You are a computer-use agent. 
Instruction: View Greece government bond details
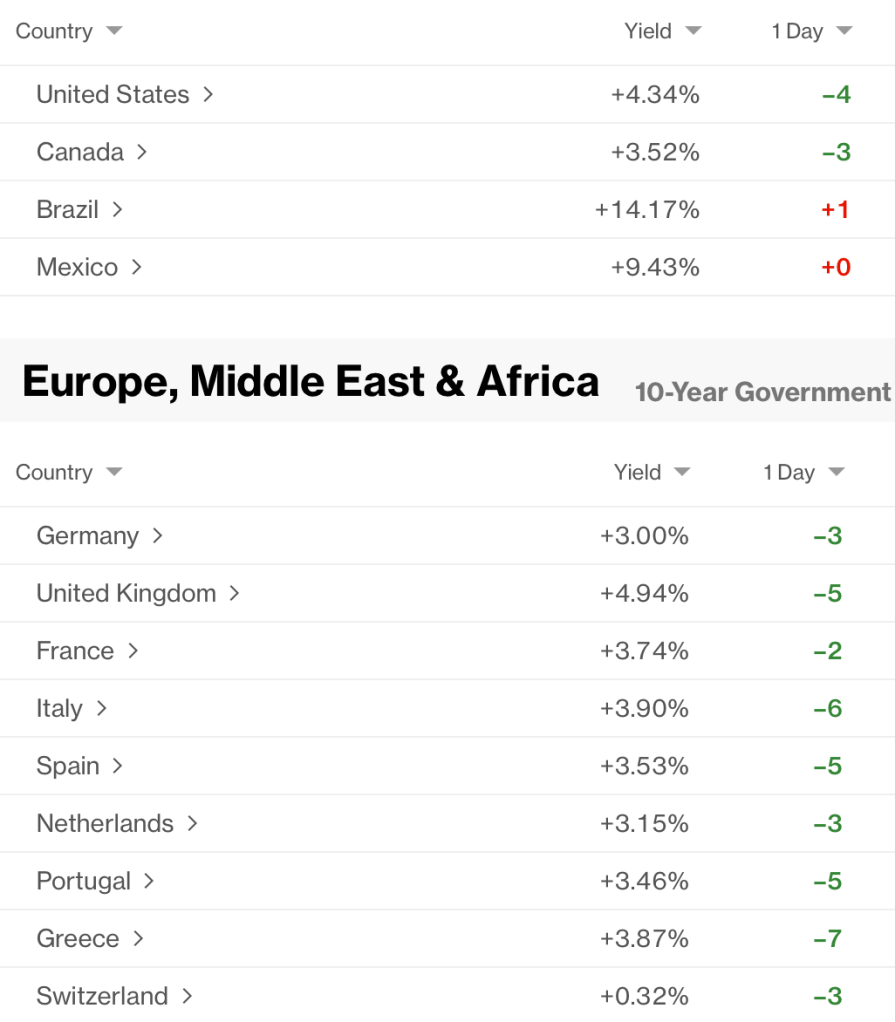click(78, 939)
